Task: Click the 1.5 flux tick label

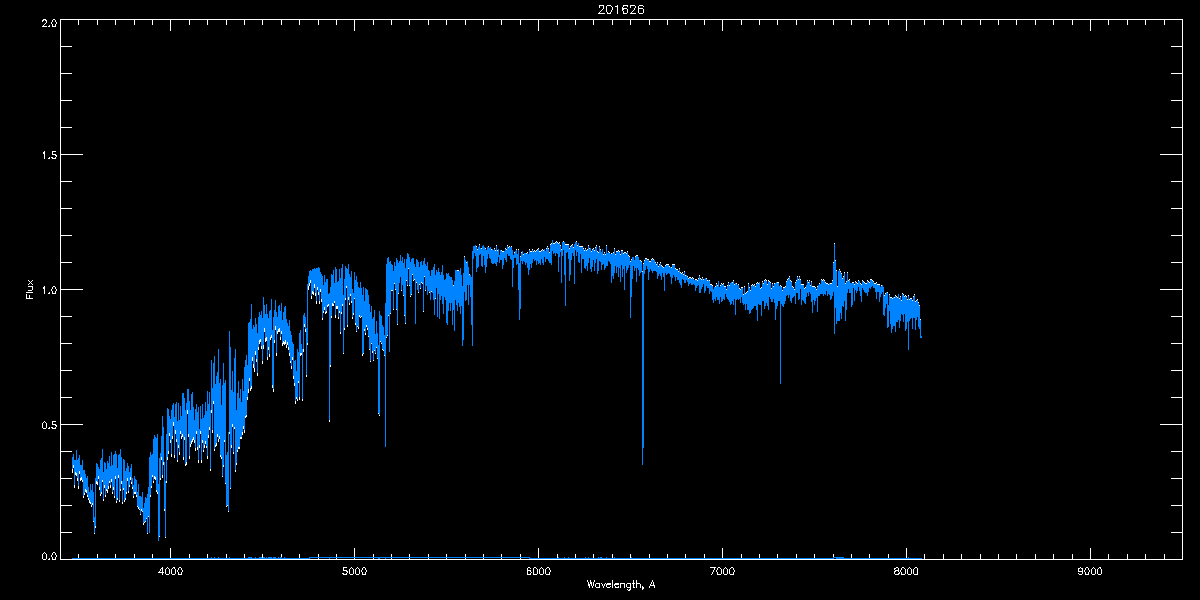Action: 48,155
